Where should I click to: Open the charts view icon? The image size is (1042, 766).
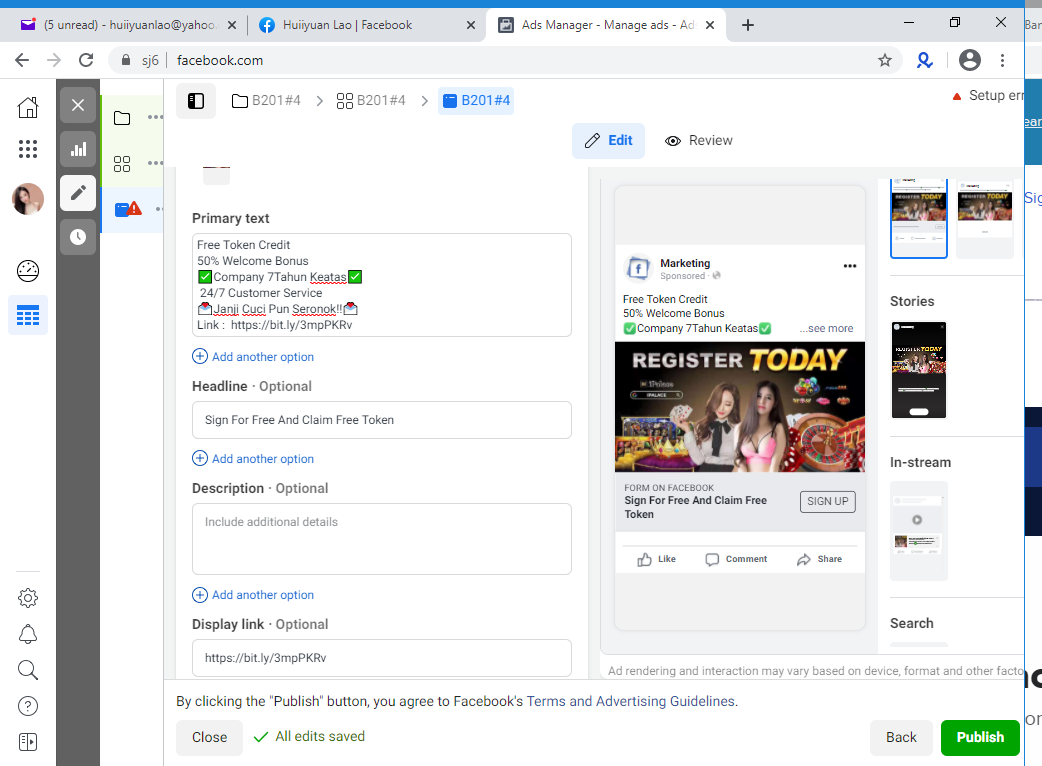click(x=78, y=149)
